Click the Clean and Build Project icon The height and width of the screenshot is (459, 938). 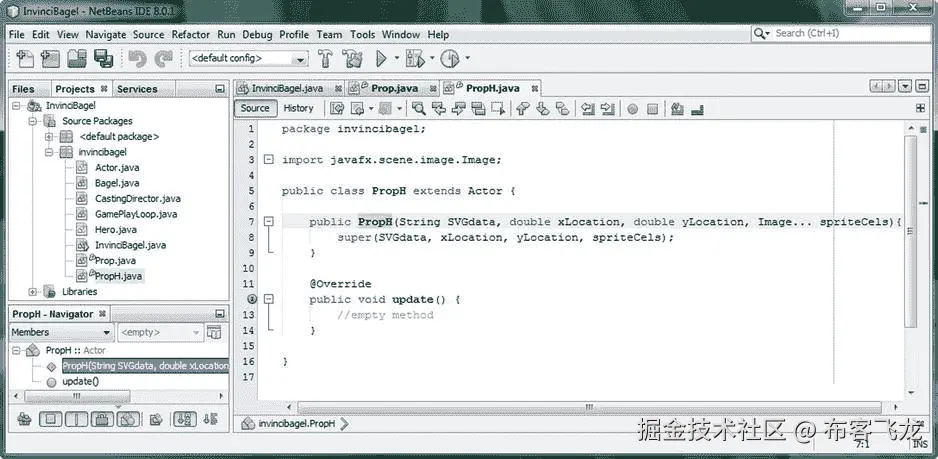point(352,59)
